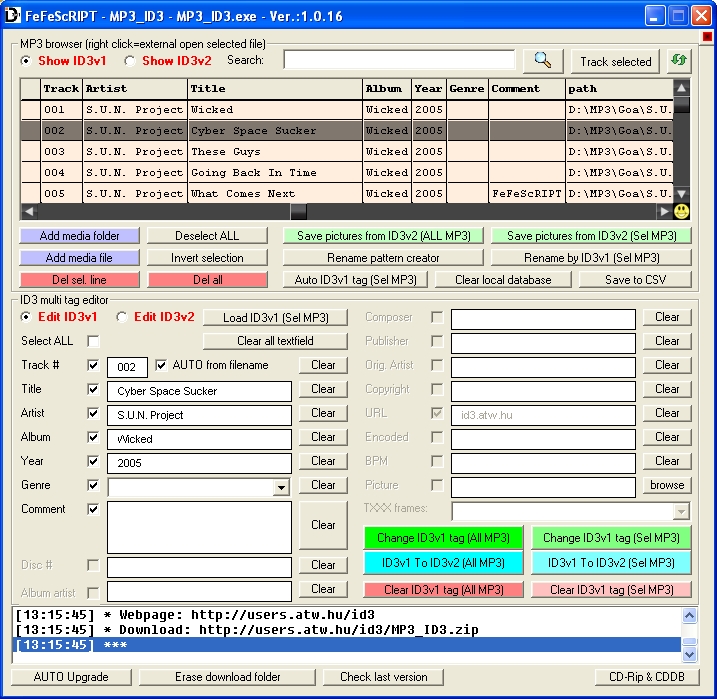
Task: Click the browse button for Picture
Action: 667,485
